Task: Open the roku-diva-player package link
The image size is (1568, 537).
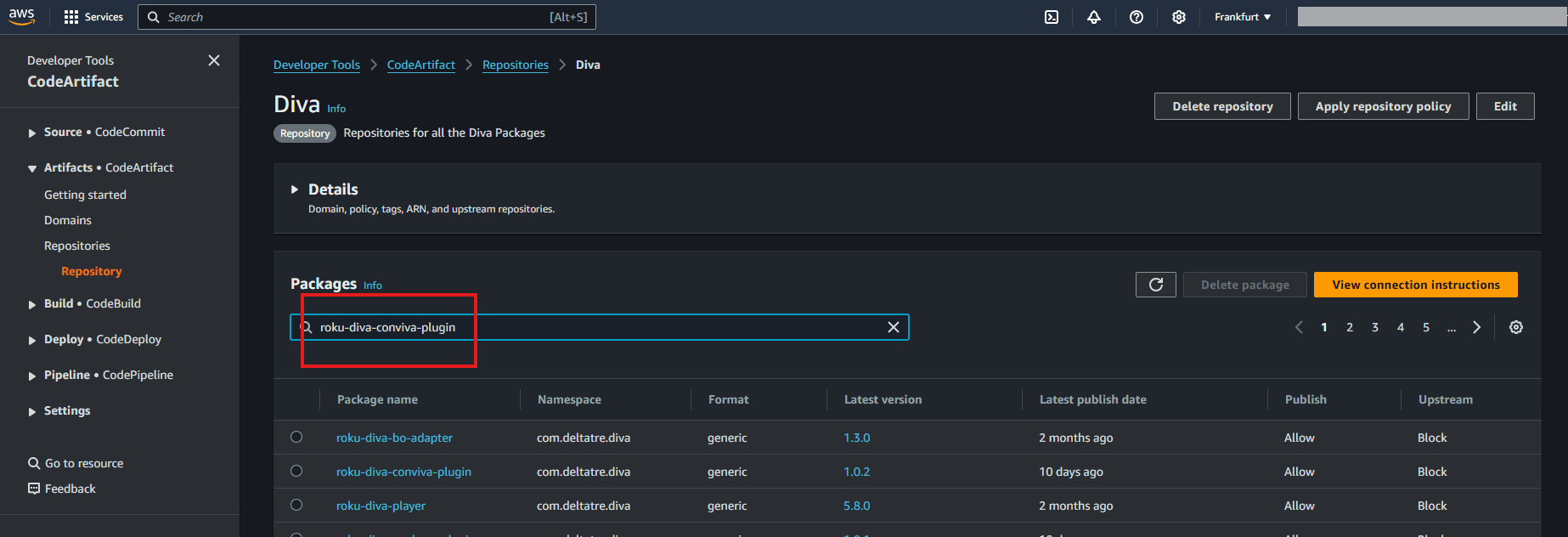Action: (381, 506)
